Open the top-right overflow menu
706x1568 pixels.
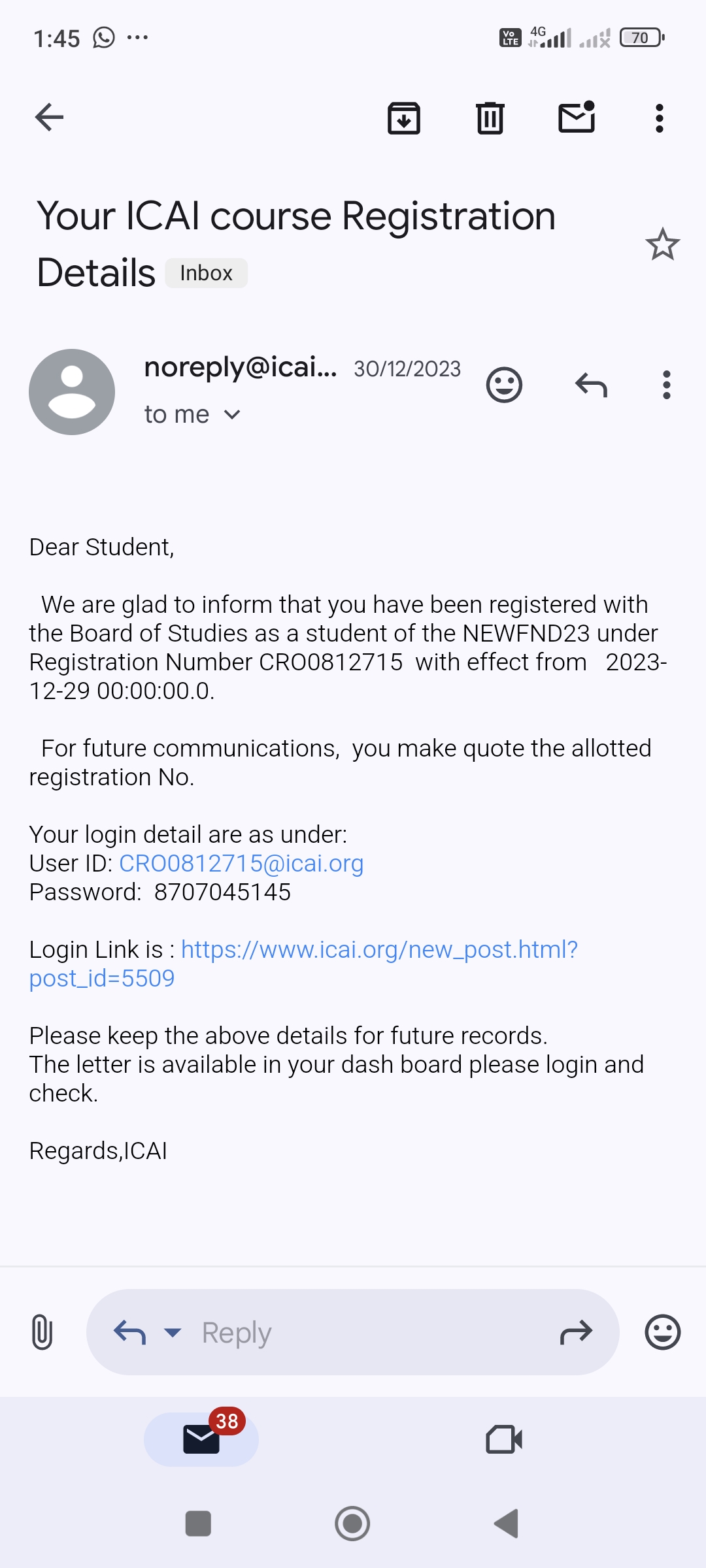pyautogui.click(x=660, y=118)
